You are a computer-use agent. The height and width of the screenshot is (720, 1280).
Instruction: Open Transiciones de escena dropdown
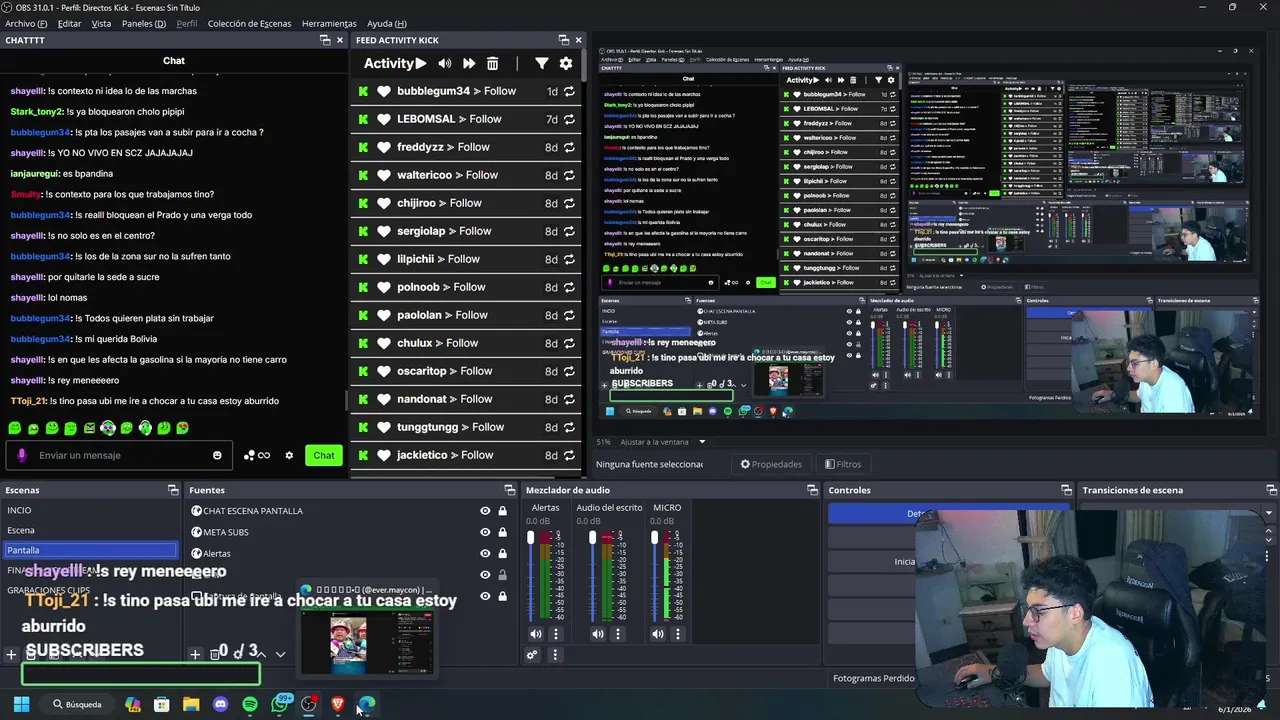[1269, 513]
